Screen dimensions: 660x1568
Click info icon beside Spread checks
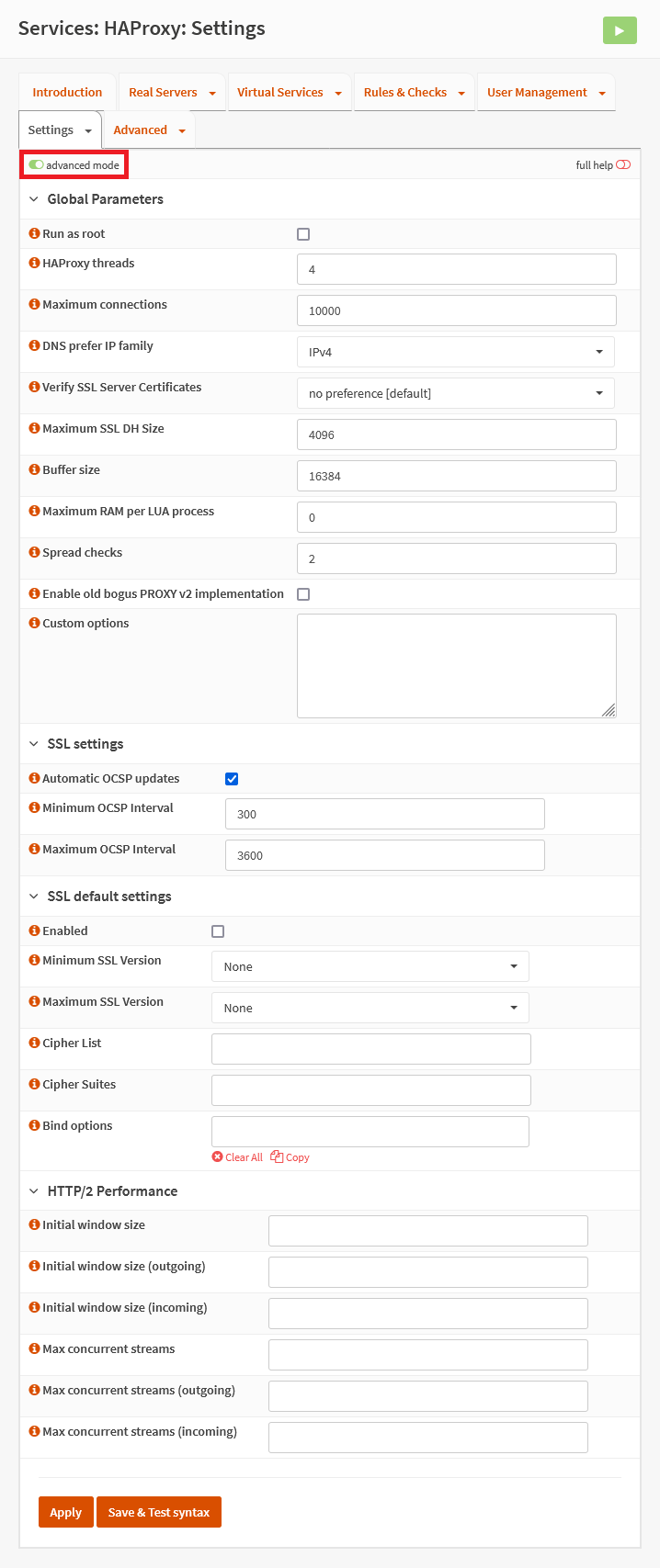(x=35, y=553)
